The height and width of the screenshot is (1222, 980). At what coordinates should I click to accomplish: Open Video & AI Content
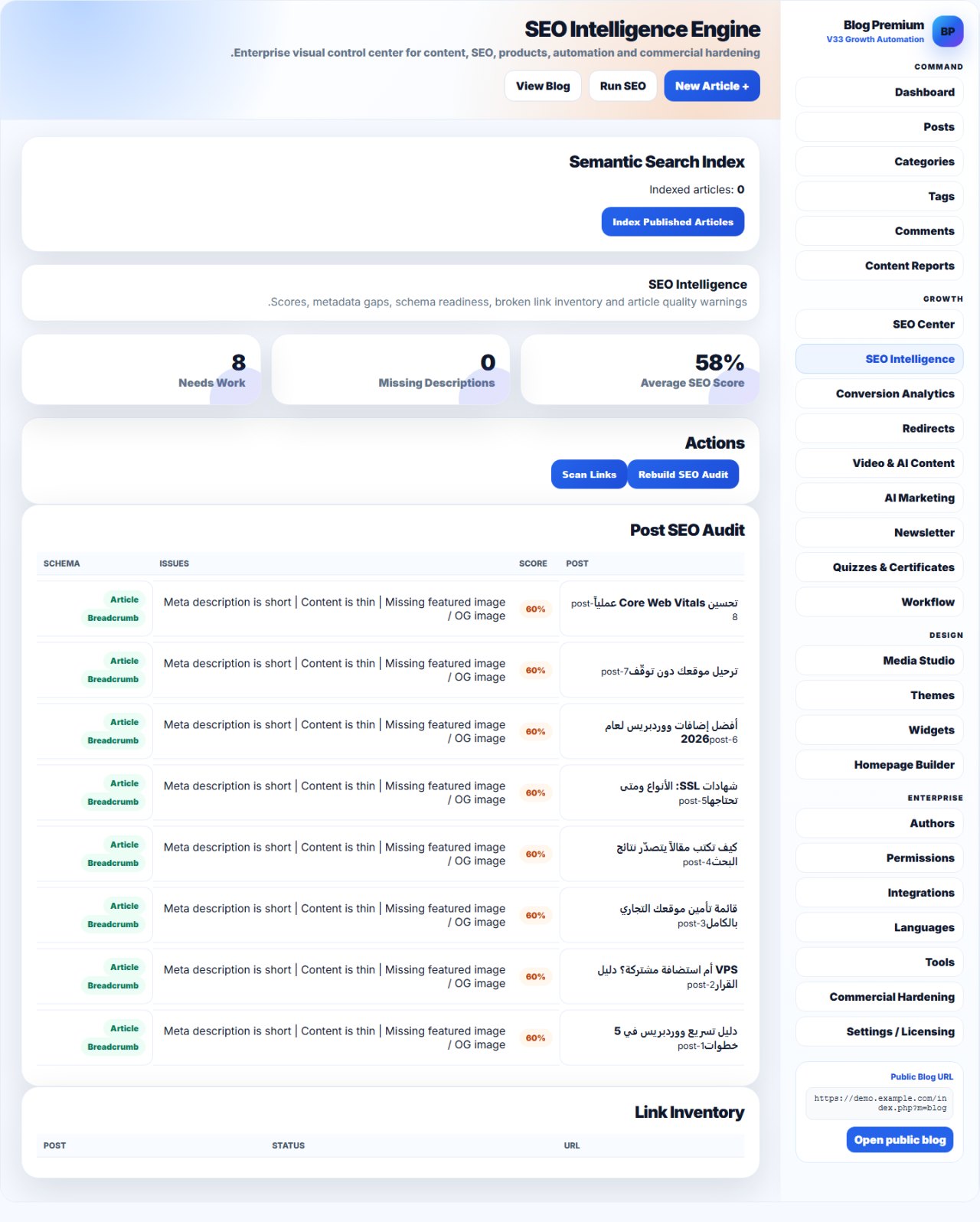pyautogui.click(x=879, y=463)
